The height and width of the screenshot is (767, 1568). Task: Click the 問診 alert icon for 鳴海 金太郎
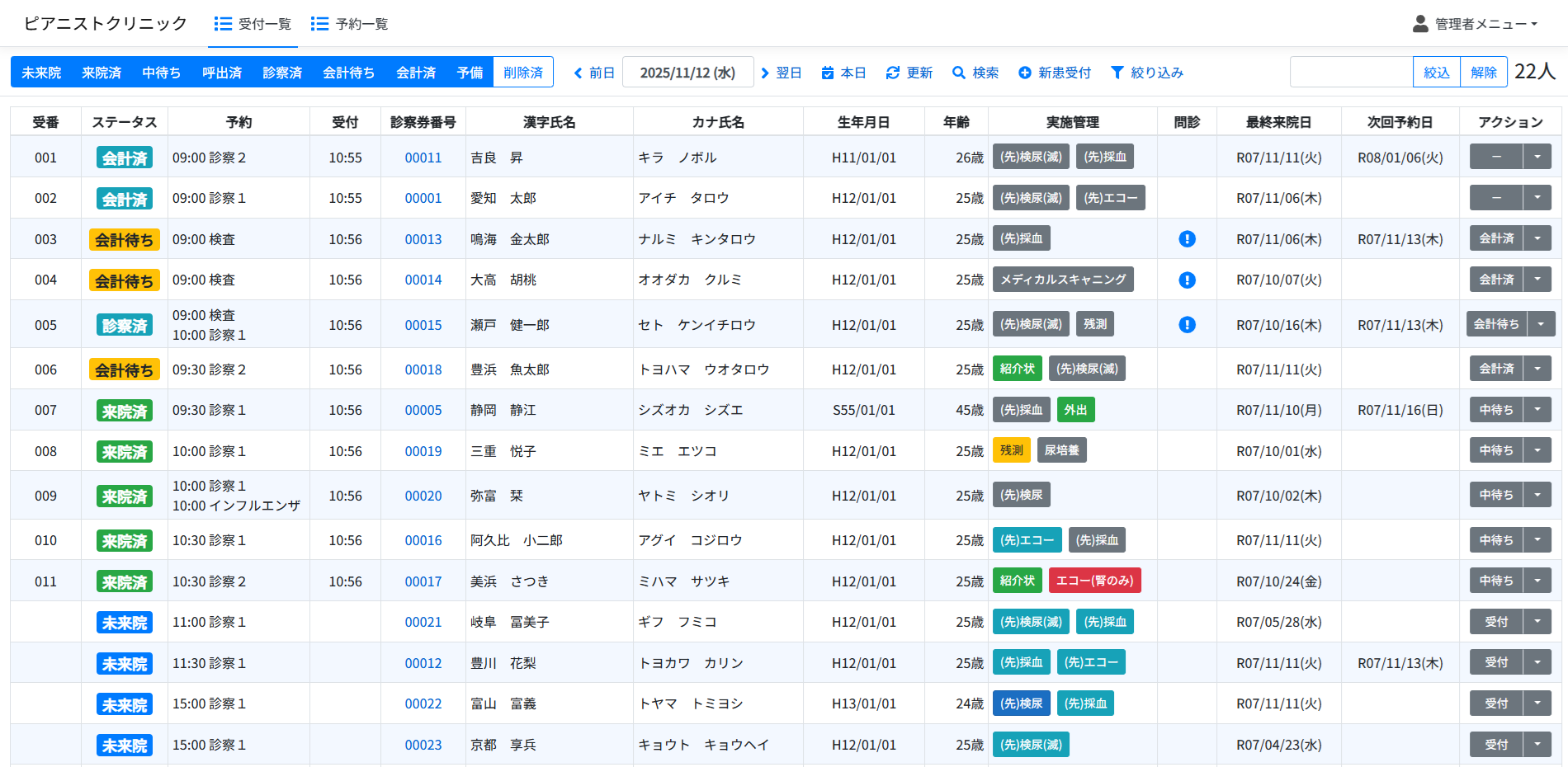point(1187,239)
